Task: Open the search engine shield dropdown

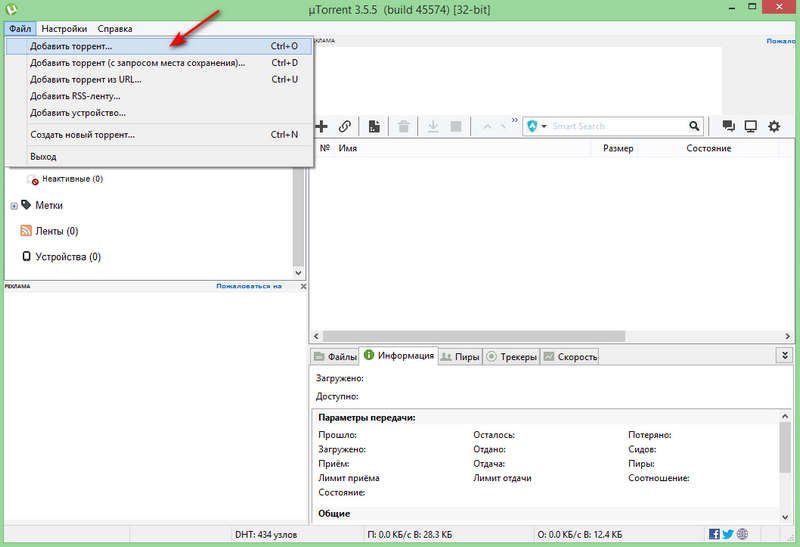Action: [x=537, y=127]
